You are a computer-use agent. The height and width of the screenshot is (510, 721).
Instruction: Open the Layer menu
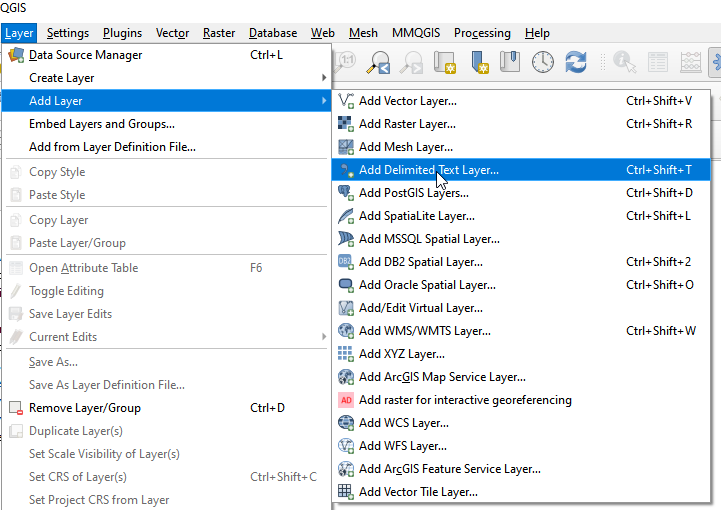pyautogui.click(x=19, y=33)
